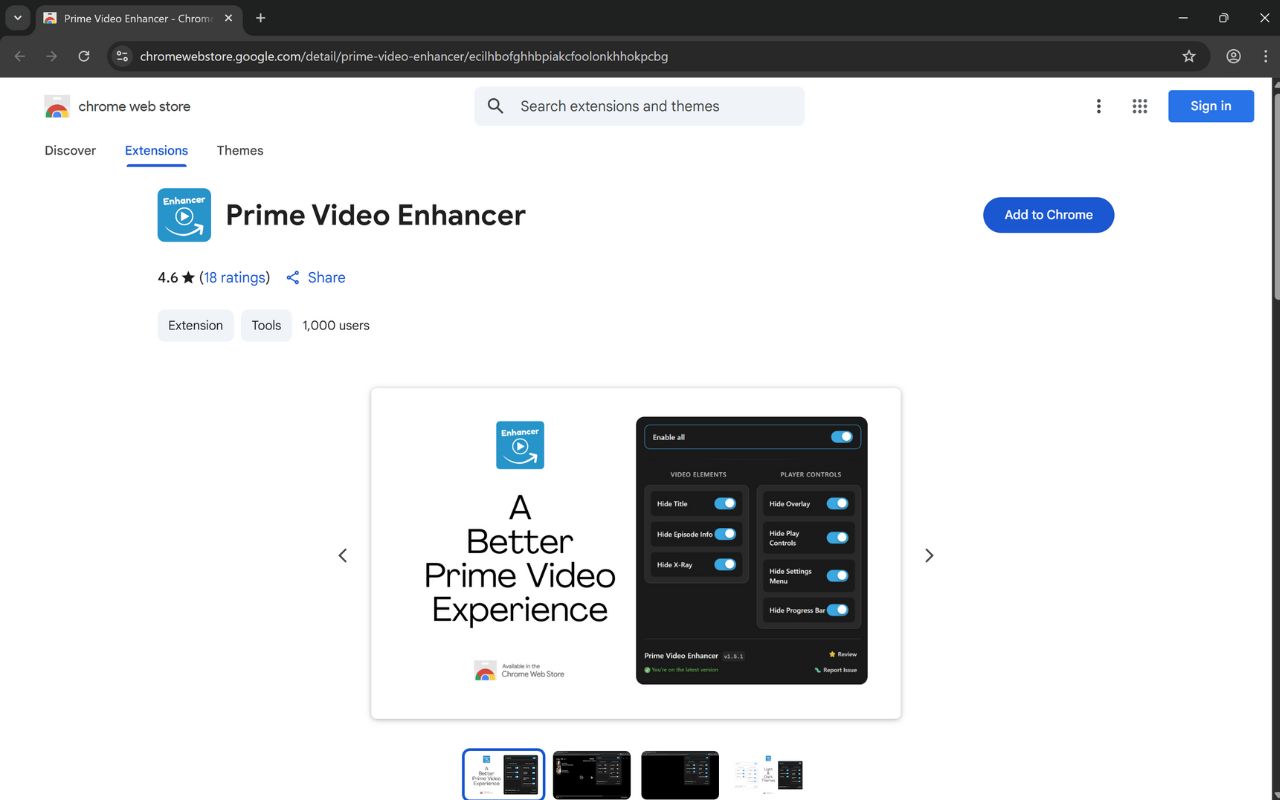This screenshot has width=1280, height=800.
Task: Open the Chrome profile icon
Action: (1233, 56)
